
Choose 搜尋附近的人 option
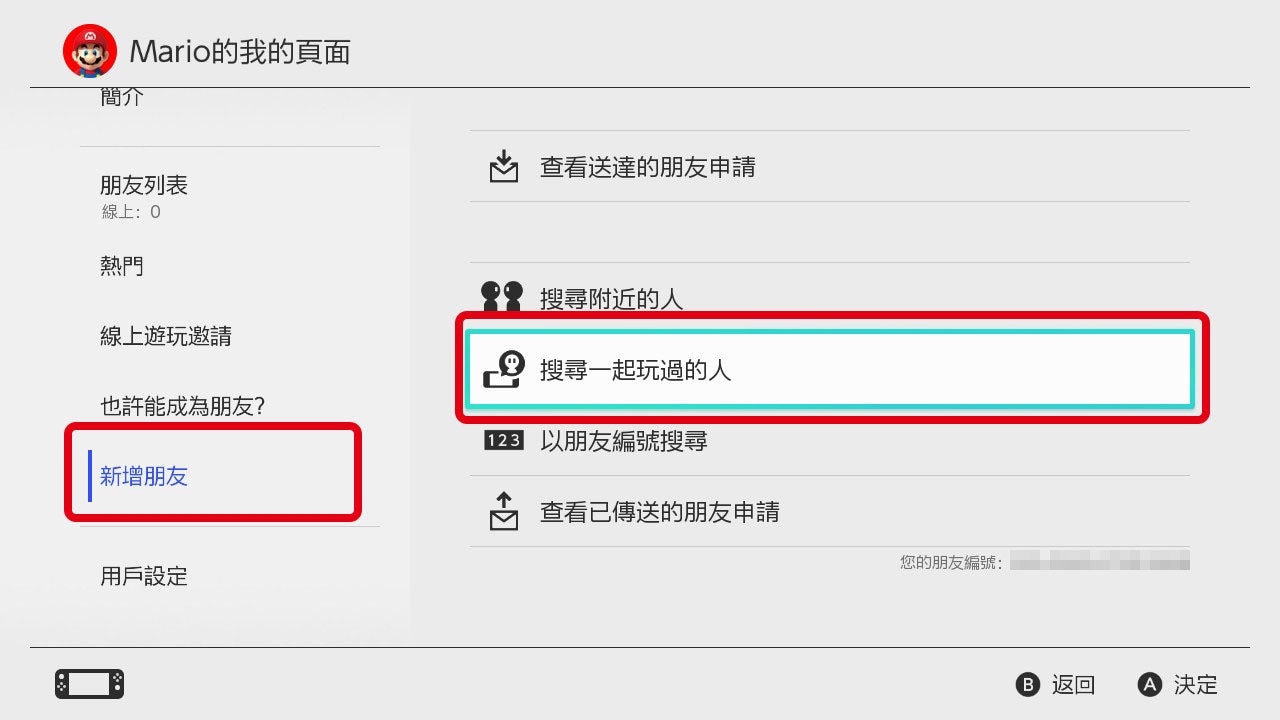coord(830,297)
